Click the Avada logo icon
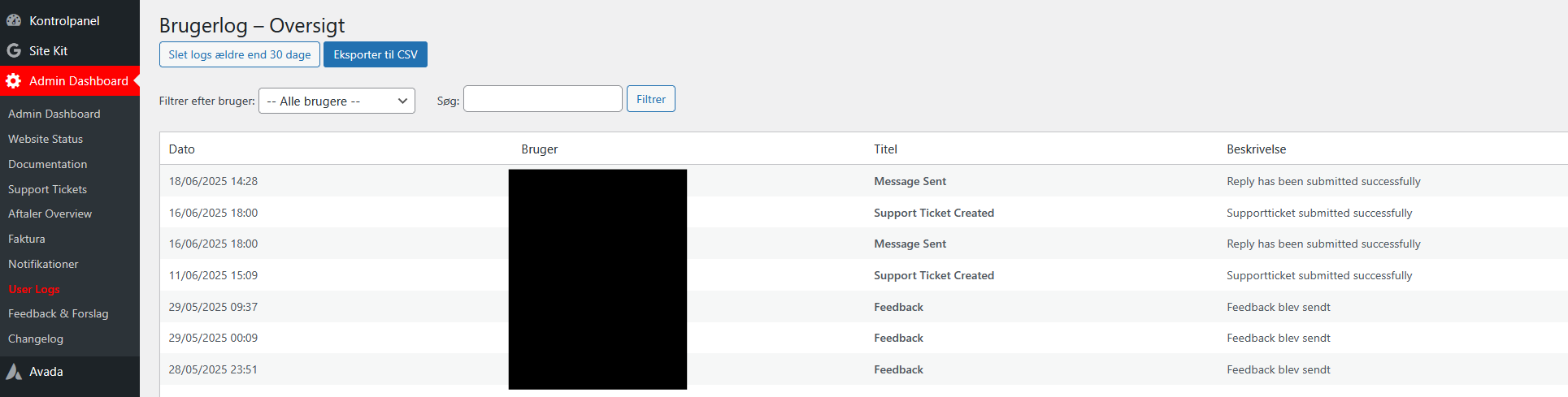 14,372
